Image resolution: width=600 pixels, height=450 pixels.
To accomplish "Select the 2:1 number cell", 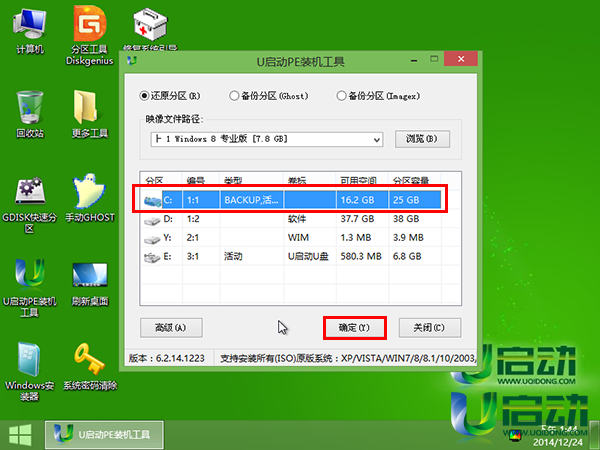I will (x=201, y=238).
